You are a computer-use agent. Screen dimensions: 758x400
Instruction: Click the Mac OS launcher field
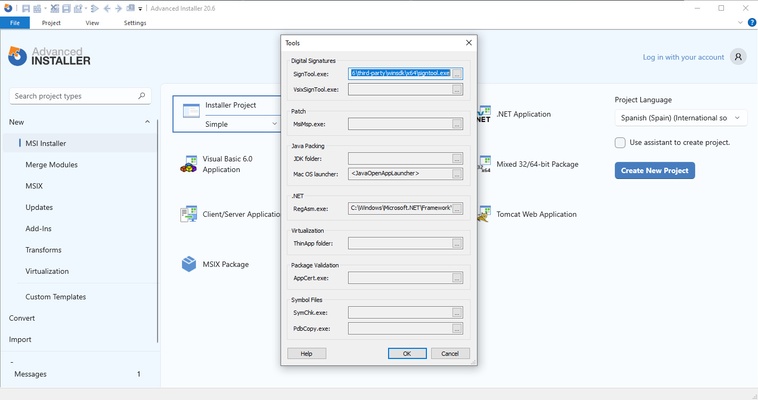pyautogui.click(x=400, y=174)
